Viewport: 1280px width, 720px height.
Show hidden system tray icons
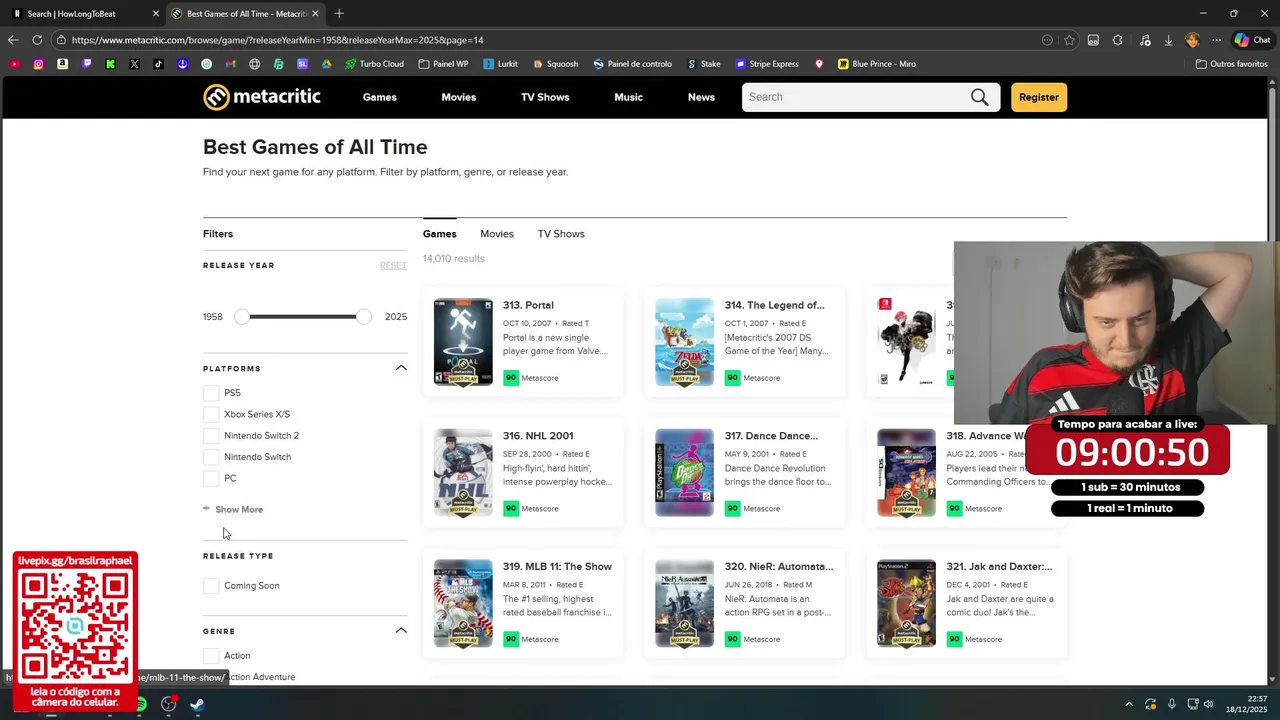coord(1129,704)
